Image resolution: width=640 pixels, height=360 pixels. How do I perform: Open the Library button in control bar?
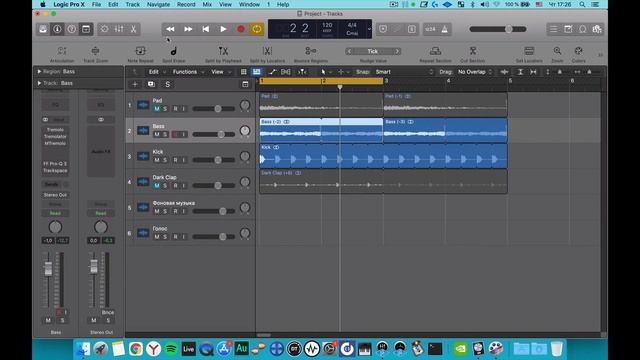[x=43, y=29]
